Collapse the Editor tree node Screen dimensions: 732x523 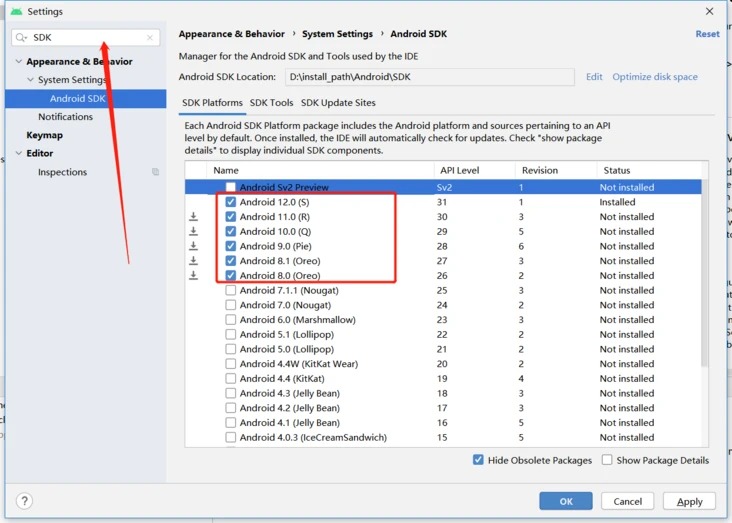pyautogui.click(x=19, y=153)
